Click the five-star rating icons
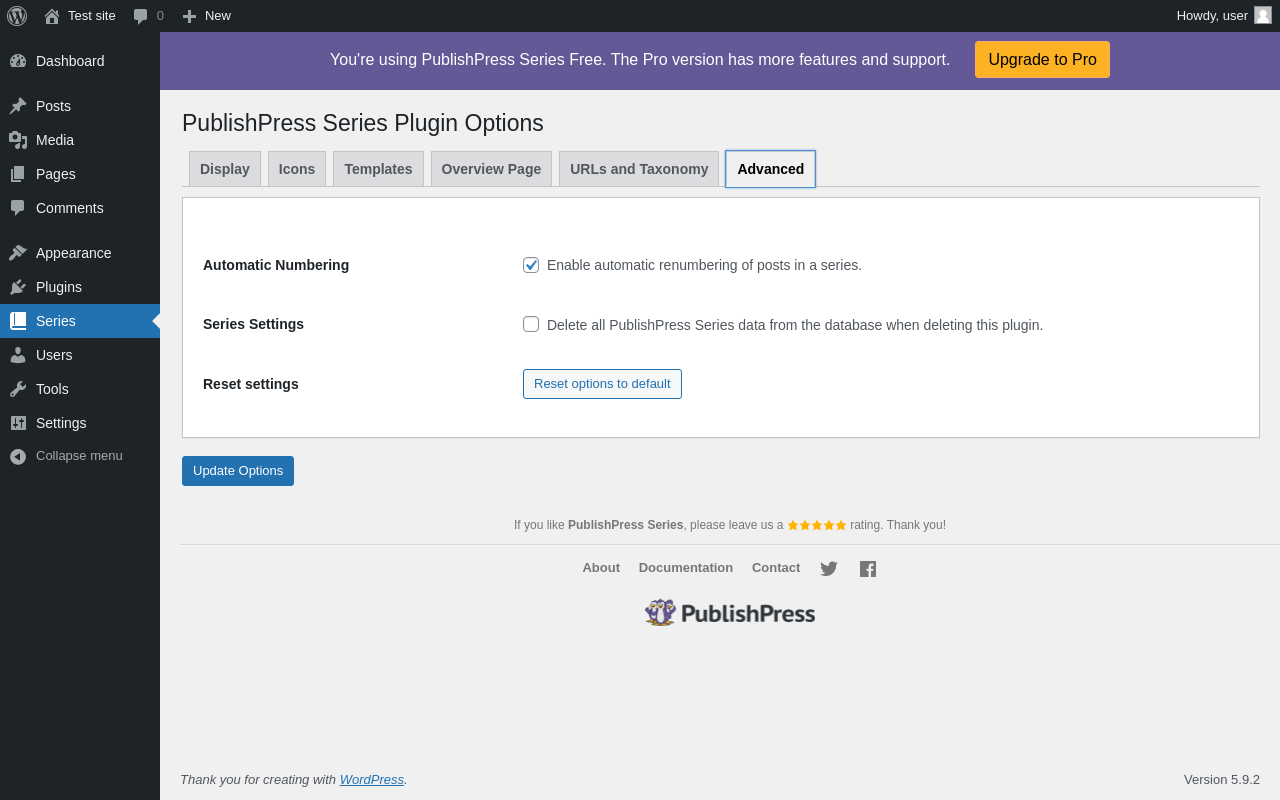Viewport: 1280px width, 800px height. click(x=817, y=525)
